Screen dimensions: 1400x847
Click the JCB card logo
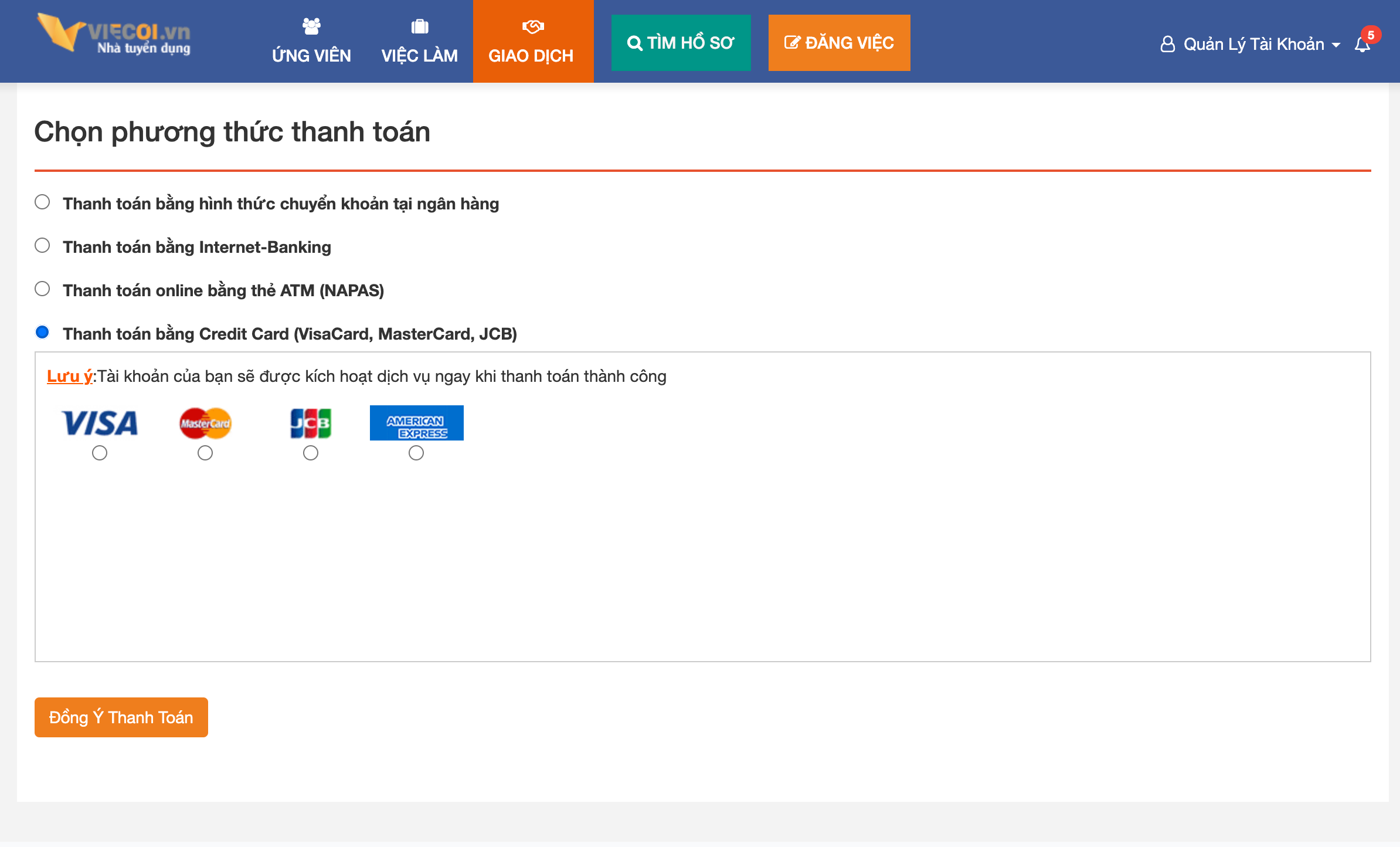tap(311, 423)
